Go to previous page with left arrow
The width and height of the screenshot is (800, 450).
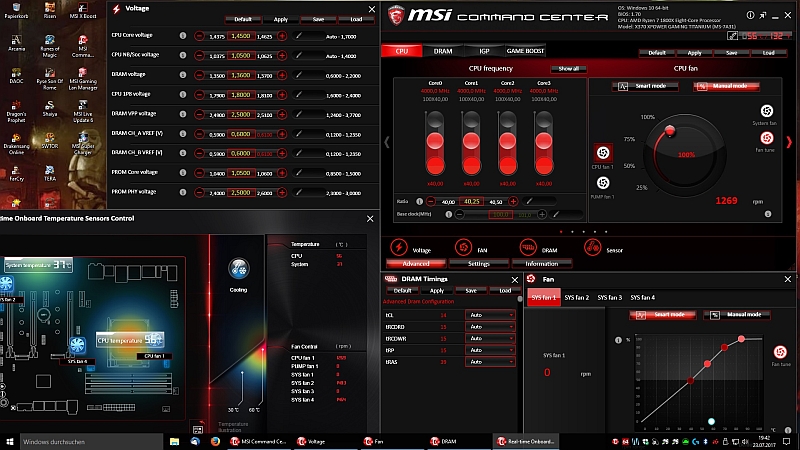click(387, 142)
